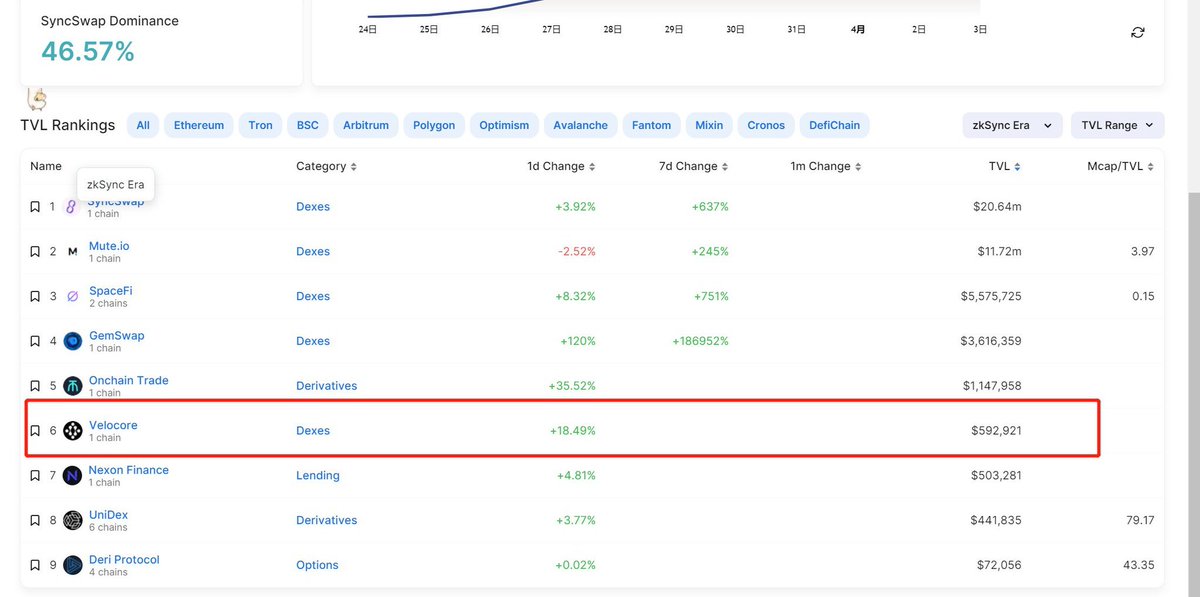Bookmark the Nexon Finance row
Screen dimensions: 1200x597
(x=35, y=475)
